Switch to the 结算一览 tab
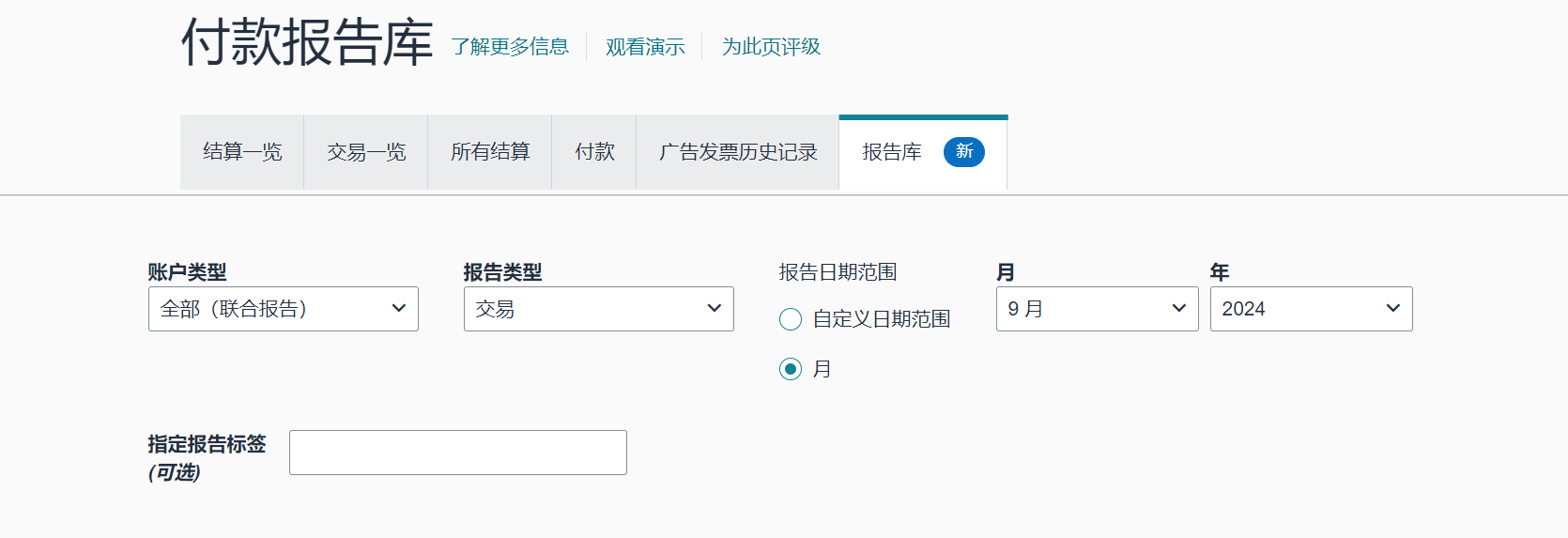The image size is (1568, 538). (242, 152)
